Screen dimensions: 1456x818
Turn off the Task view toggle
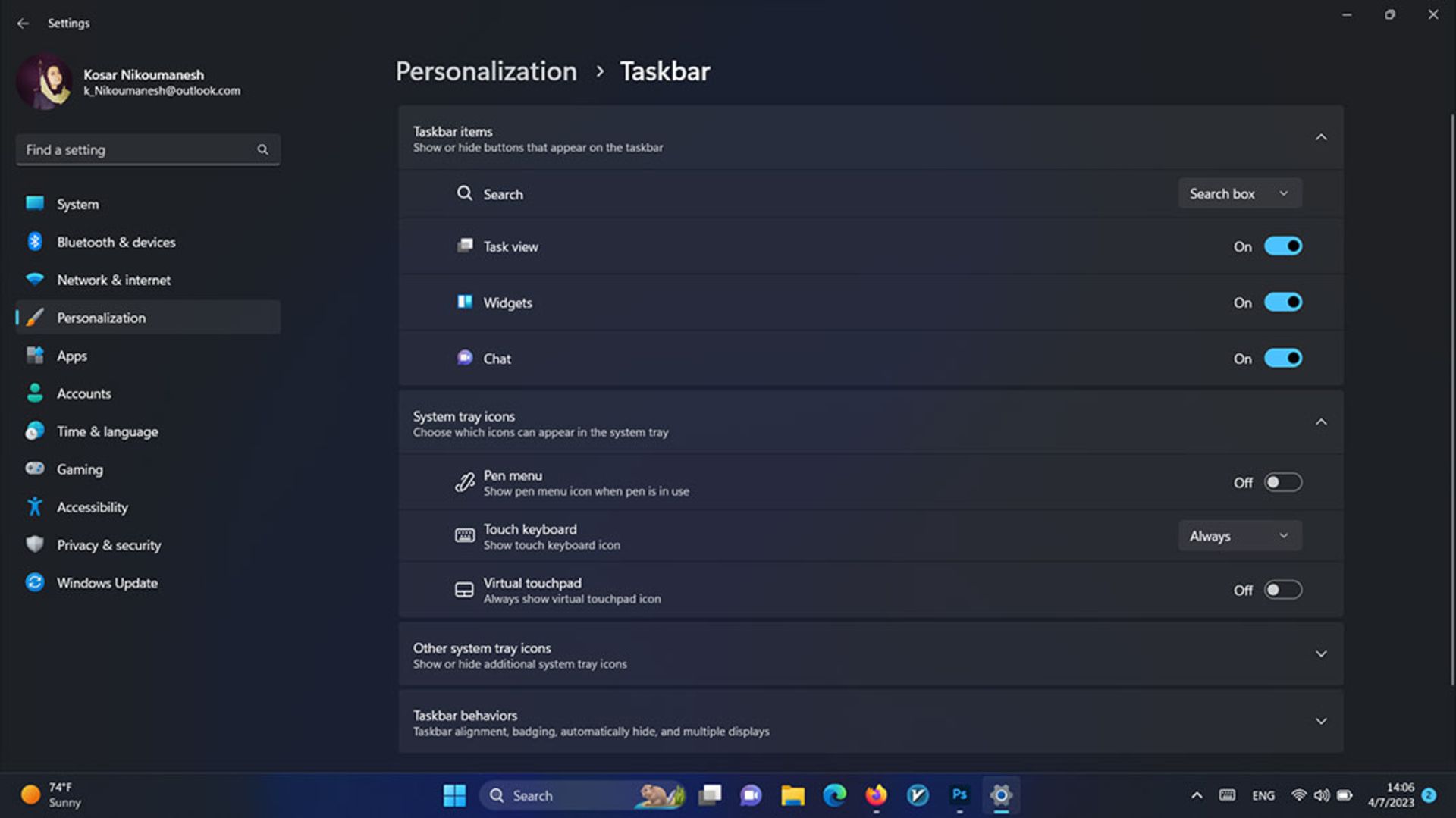1283,246
